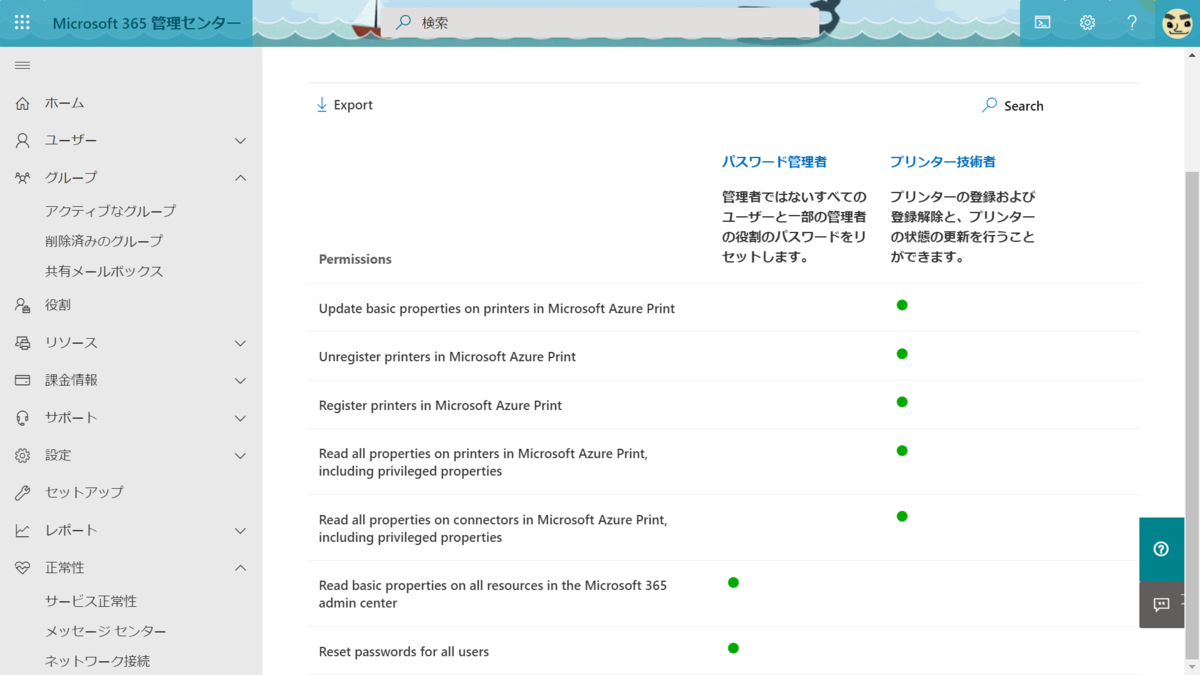
Task: Click the Permissions column header
Action: [355, 259]
